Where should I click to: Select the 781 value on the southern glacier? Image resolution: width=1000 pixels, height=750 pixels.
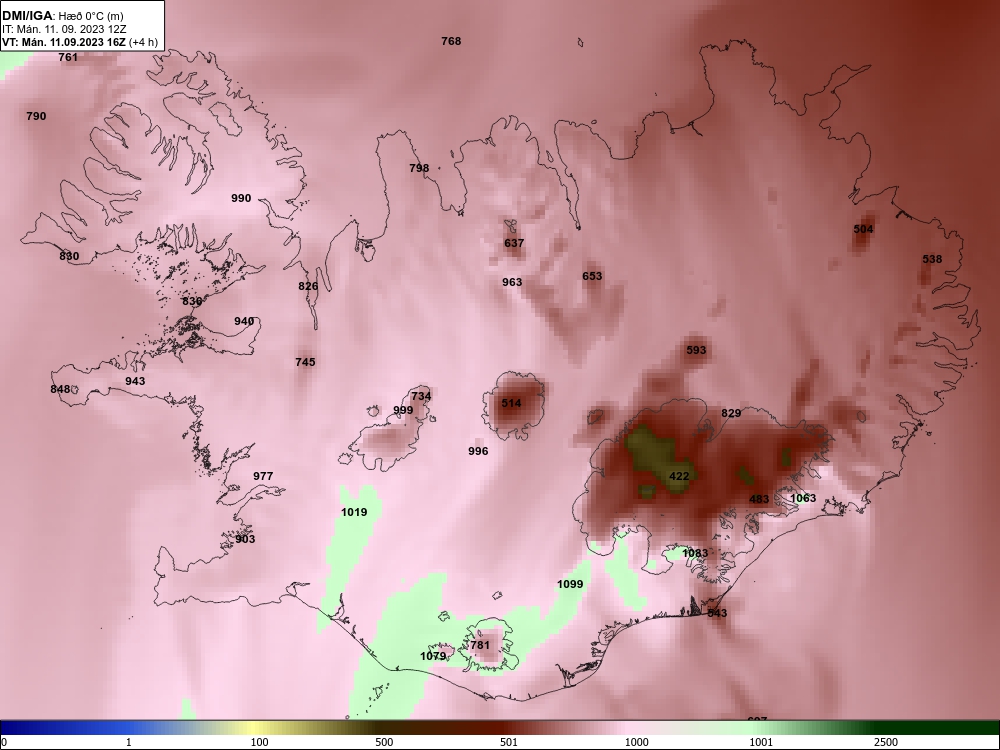click(x=480, y=645)
